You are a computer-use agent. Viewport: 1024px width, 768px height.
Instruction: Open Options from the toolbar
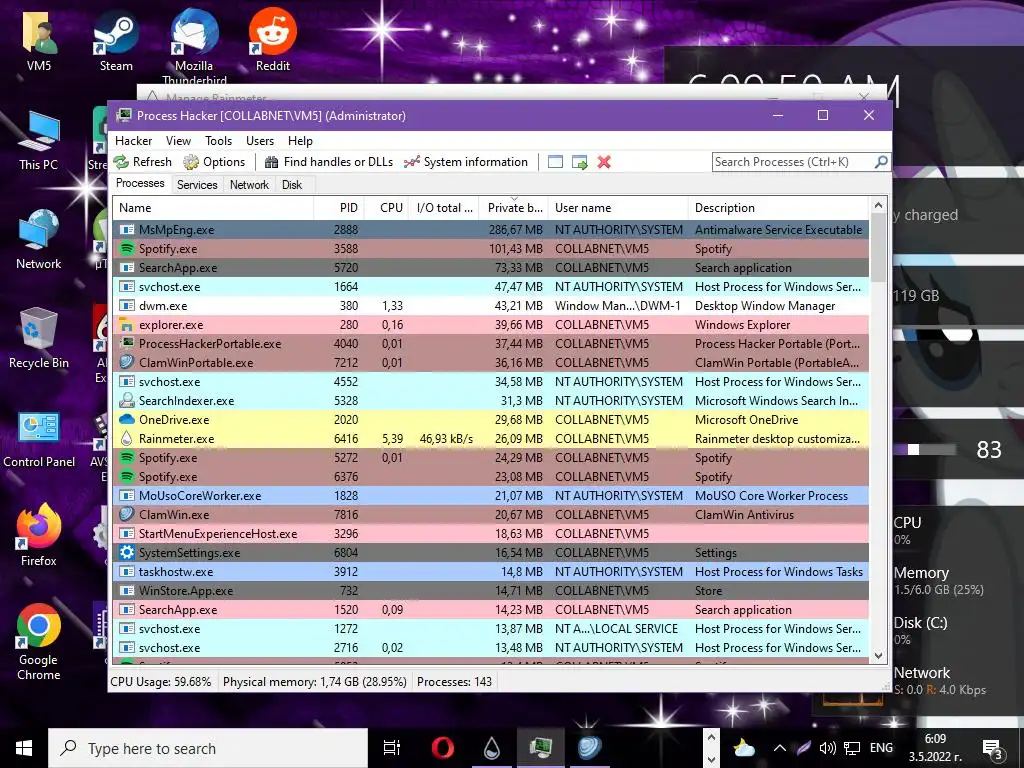[x=214, y=162]
